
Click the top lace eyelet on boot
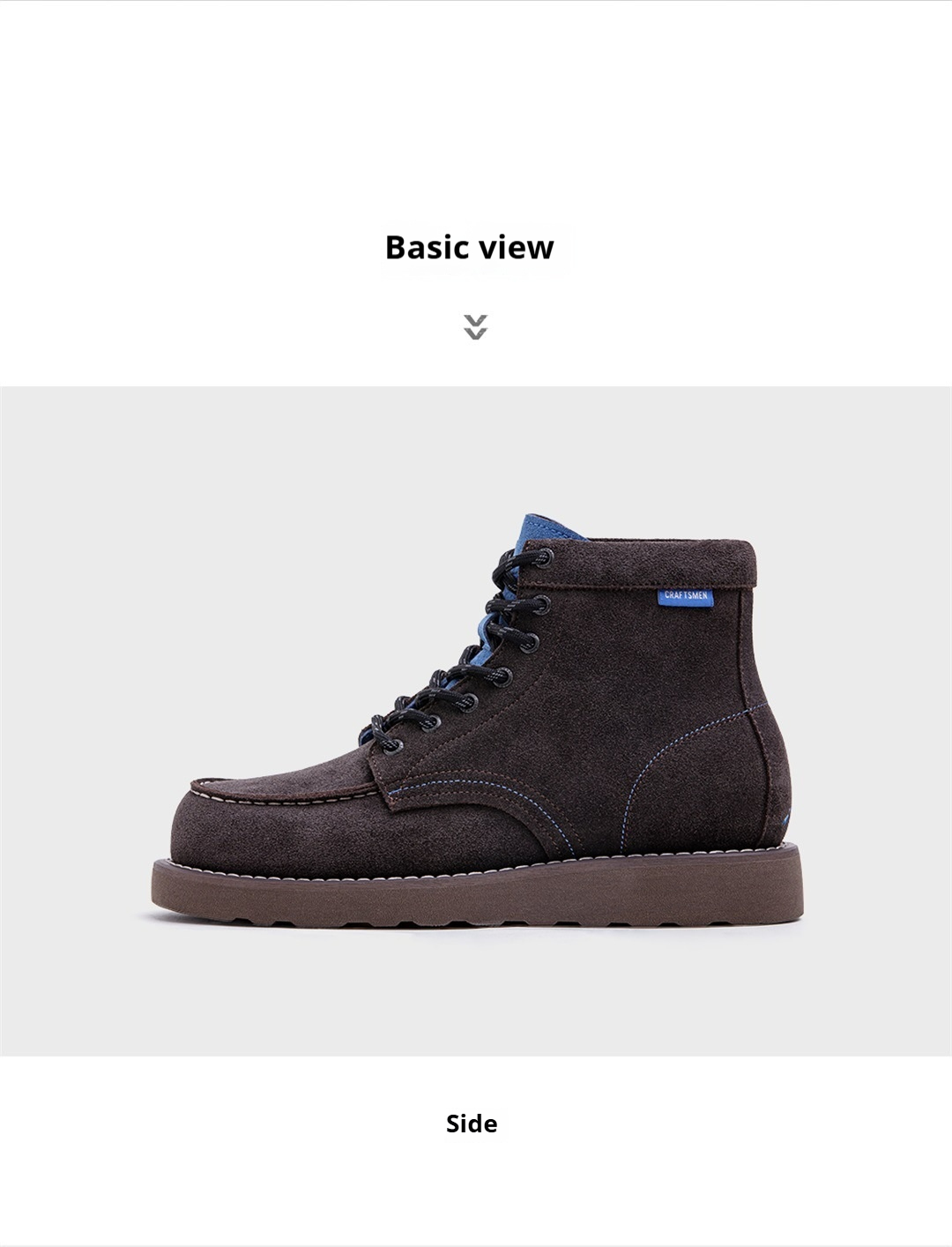click(x=543, y=557)
